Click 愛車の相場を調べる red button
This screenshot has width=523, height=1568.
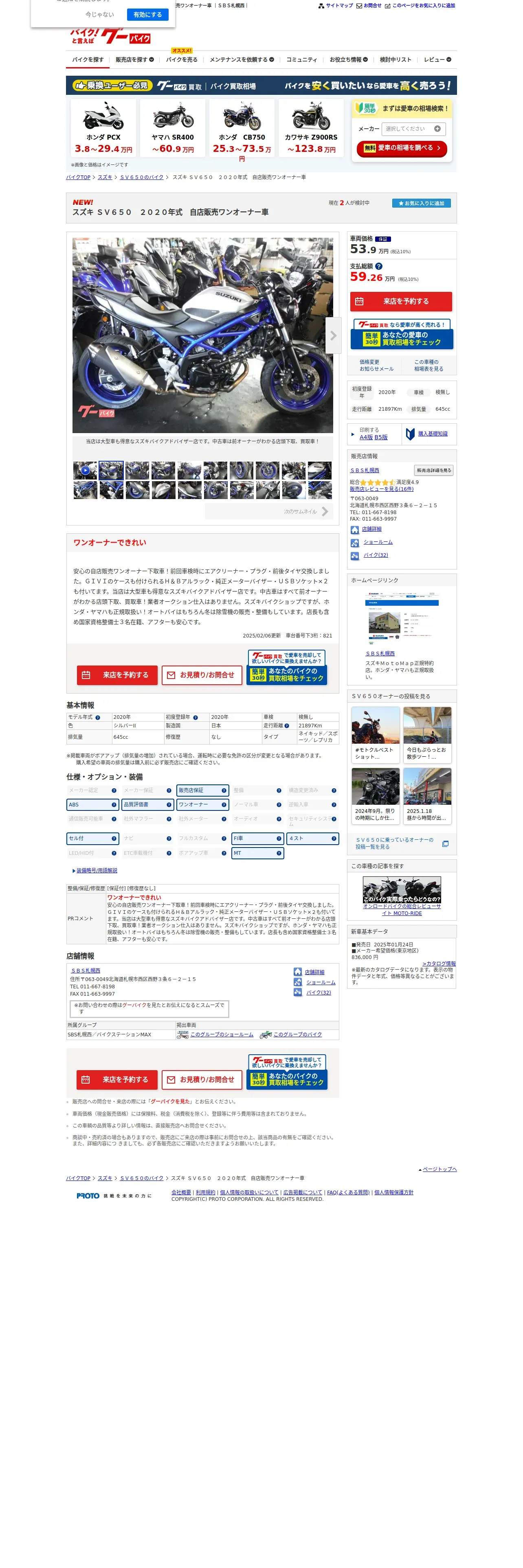(x=401, y=148)
